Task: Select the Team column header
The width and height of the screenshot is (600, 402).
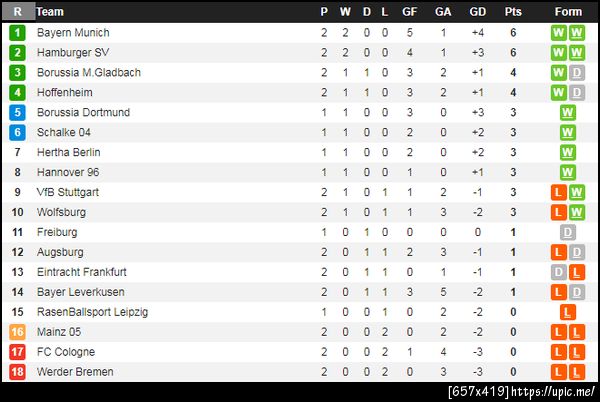Action: pos(50,12)
